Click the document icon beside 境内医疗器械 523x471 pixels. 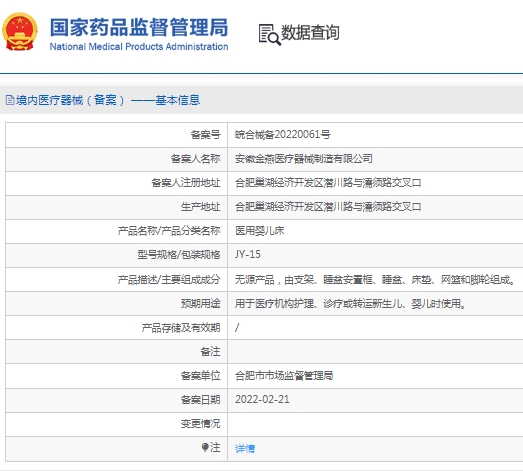(10, 100)
